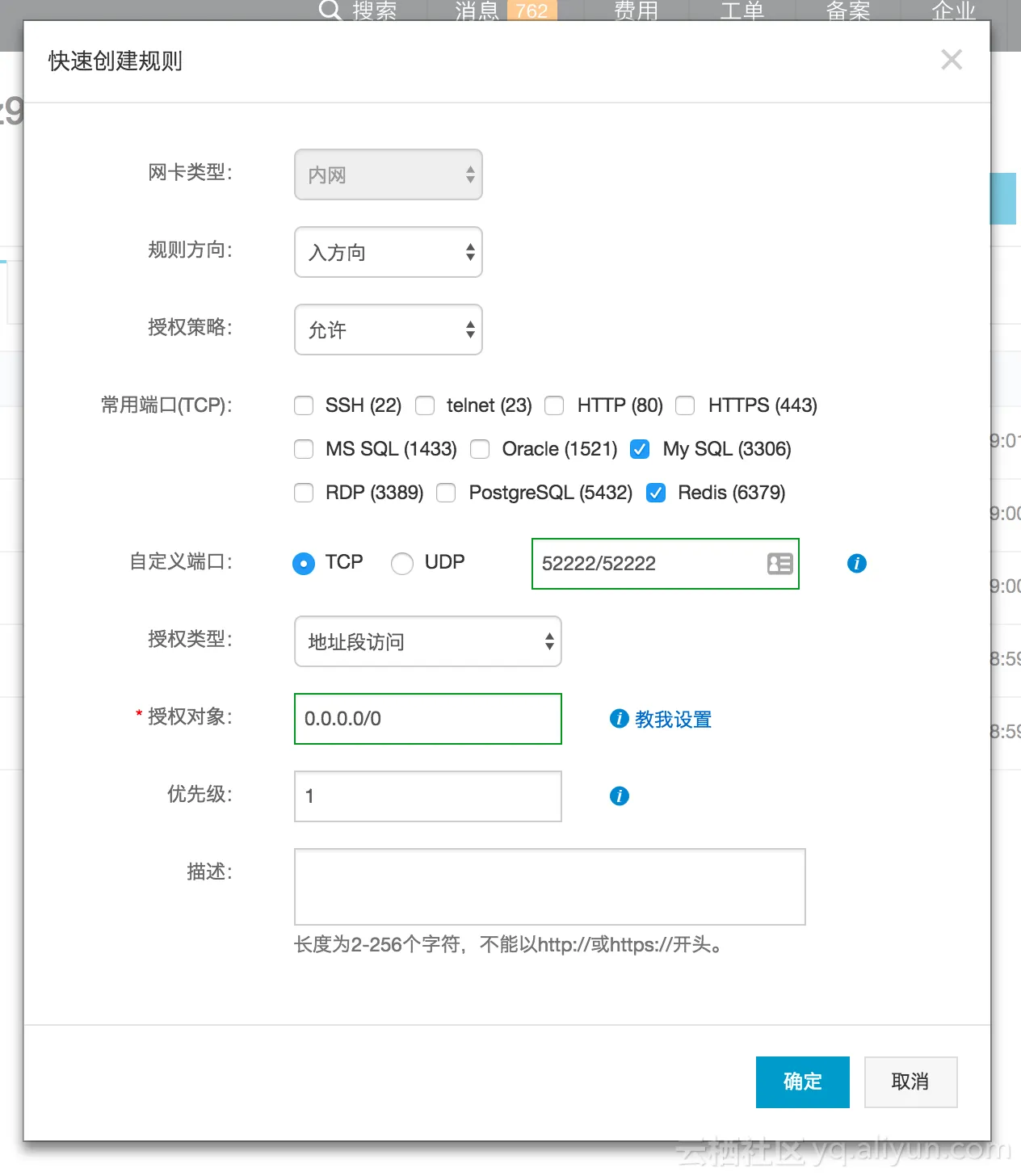Tick the HTTPS (443) checkbox
1021x1176 pixels.
click(686, 405)
